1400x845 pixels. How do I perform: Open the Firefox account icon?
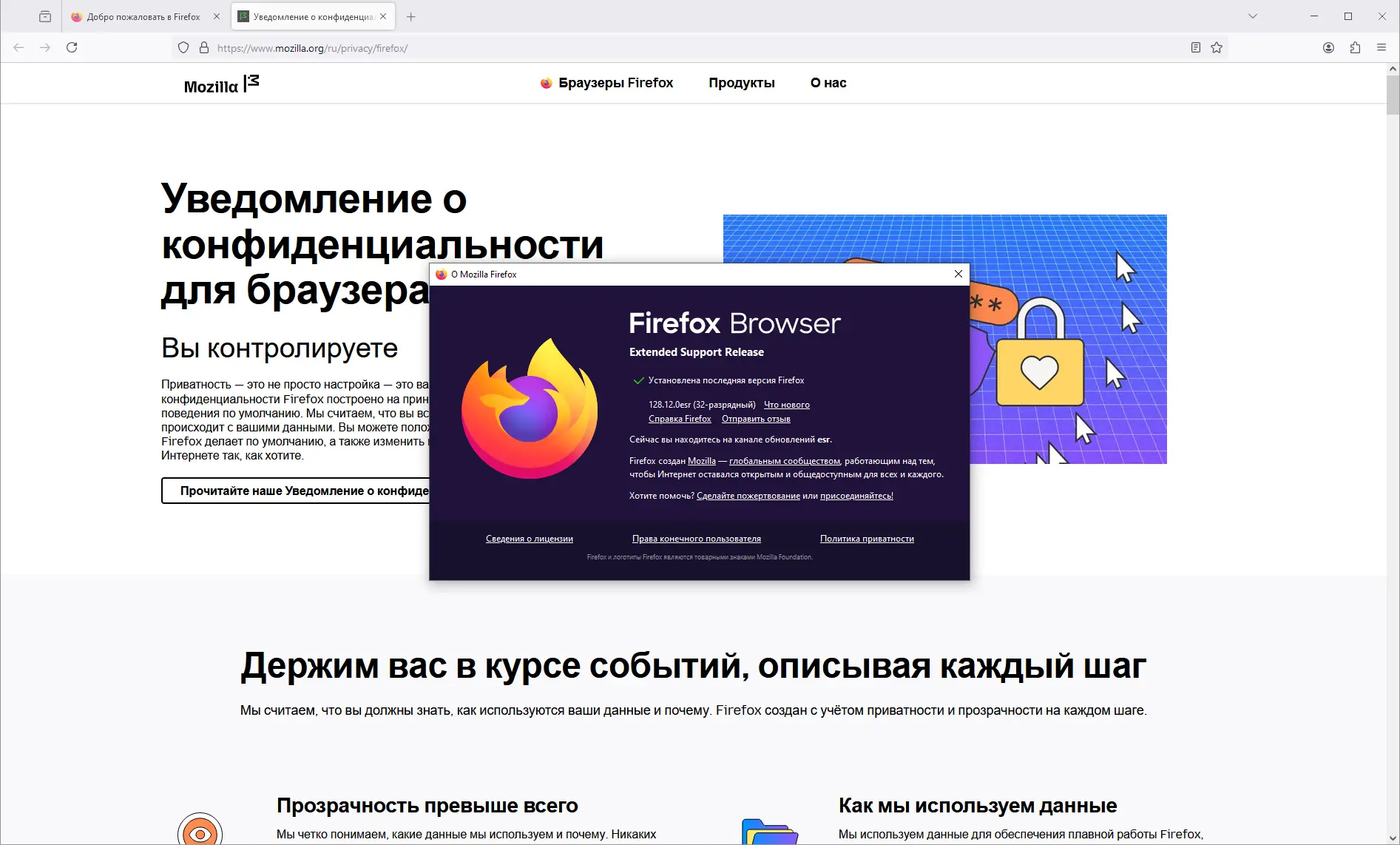click(x=1328, y=48)
